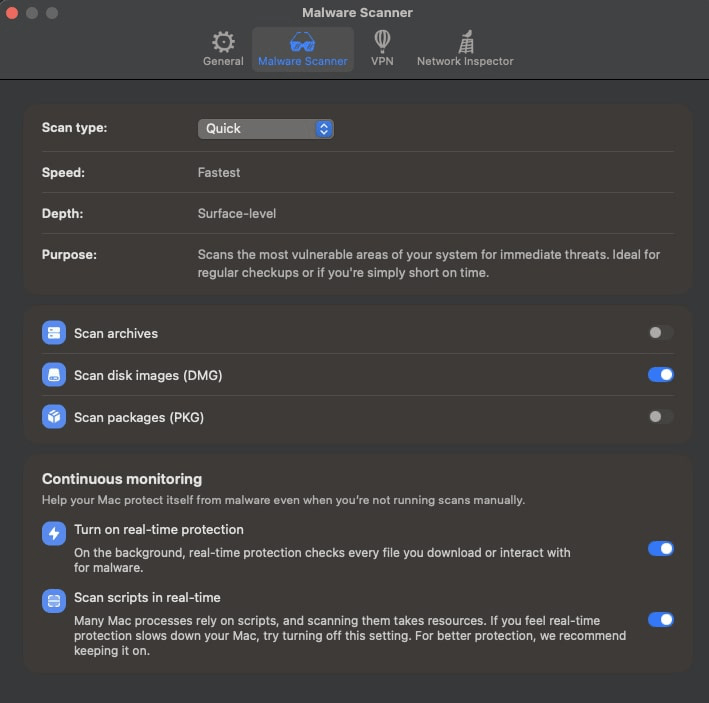The image size is (709, 703).
Task: Enable the Scan packages (PKG) switch
Action: click(661, 416)
